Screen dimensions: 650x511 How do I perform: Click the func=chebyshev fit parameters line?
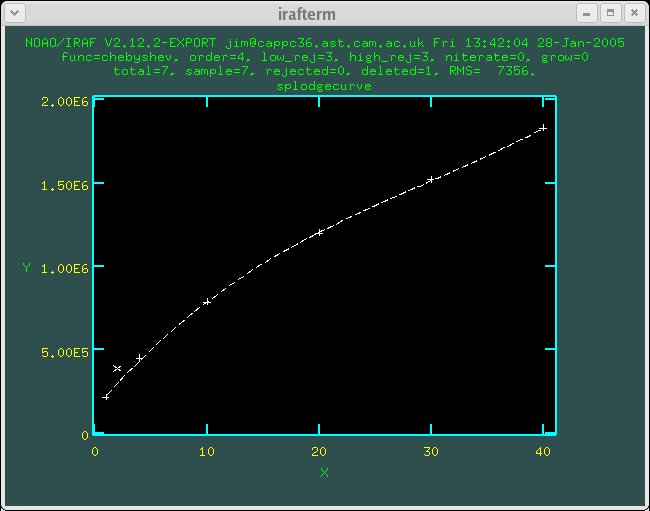(x=324, y=58)
